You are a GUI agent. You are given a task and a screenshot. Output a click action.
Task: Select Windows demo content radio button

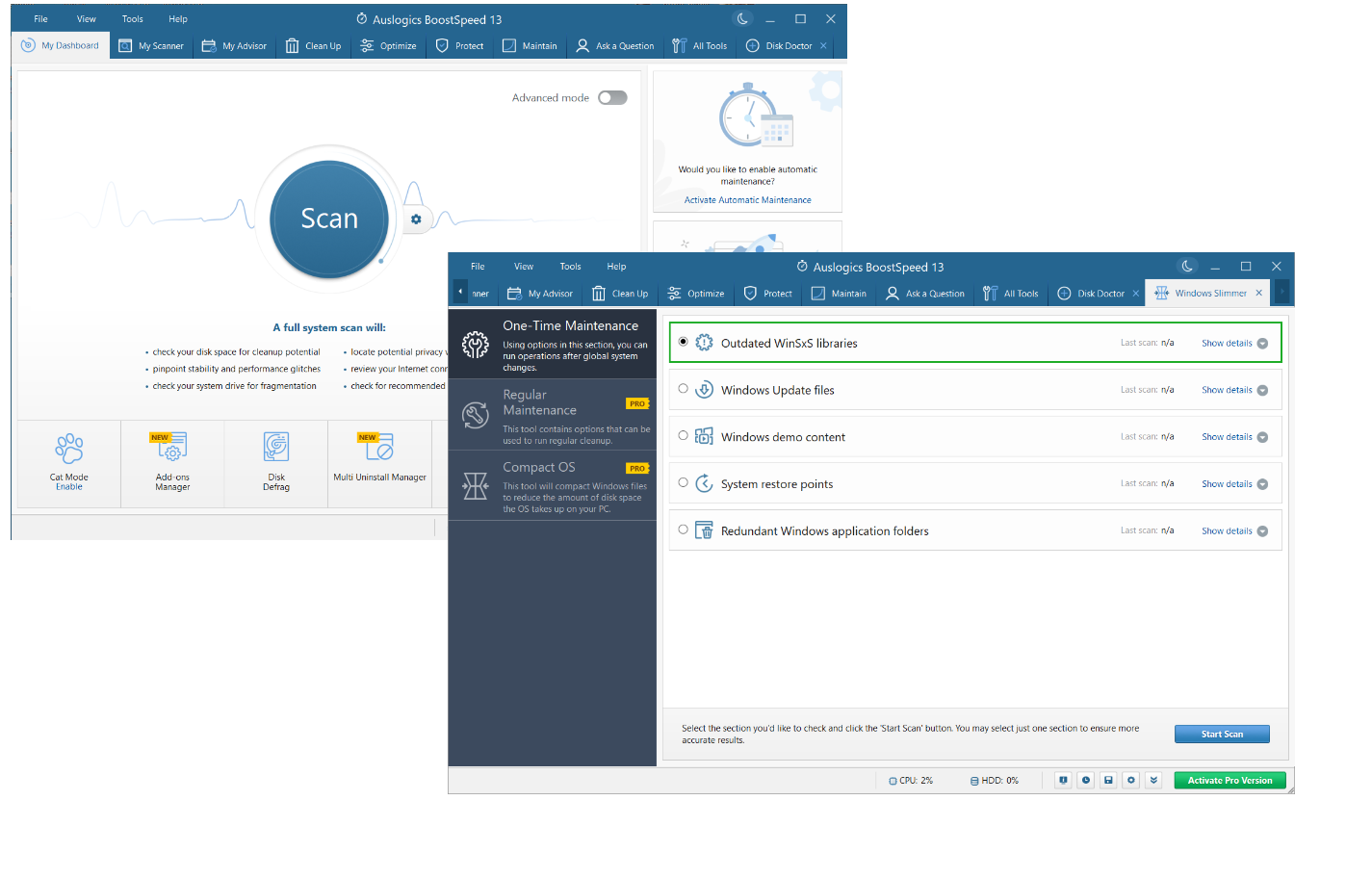point(683,435)
